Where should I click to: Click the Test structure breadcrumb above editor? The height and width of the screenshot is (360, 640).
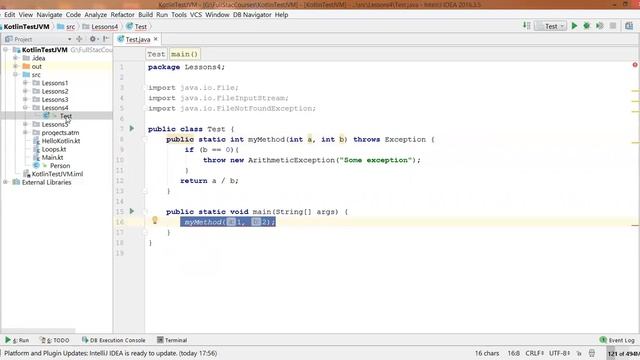click(156, 54)
